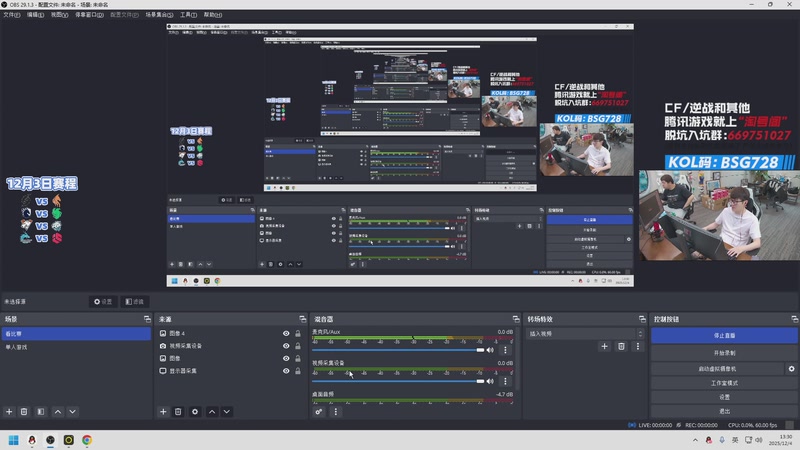Click the 停止直播 stop streaming button
This screenshot has height=450, width=800.
coord(724,335)
